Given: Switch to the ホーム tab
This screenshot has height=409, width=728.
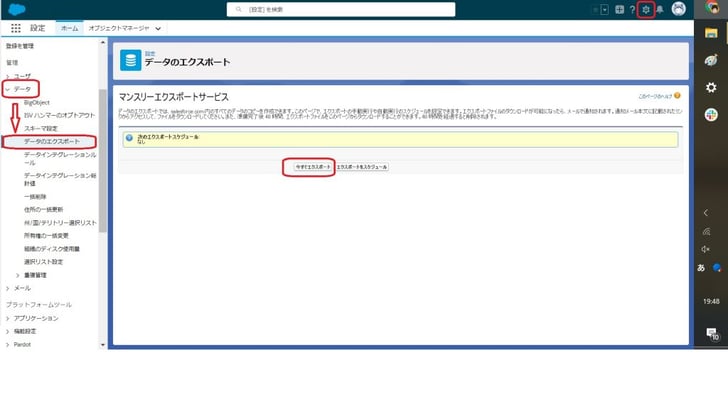Looking at the screenshot, I should click(69, 28).
